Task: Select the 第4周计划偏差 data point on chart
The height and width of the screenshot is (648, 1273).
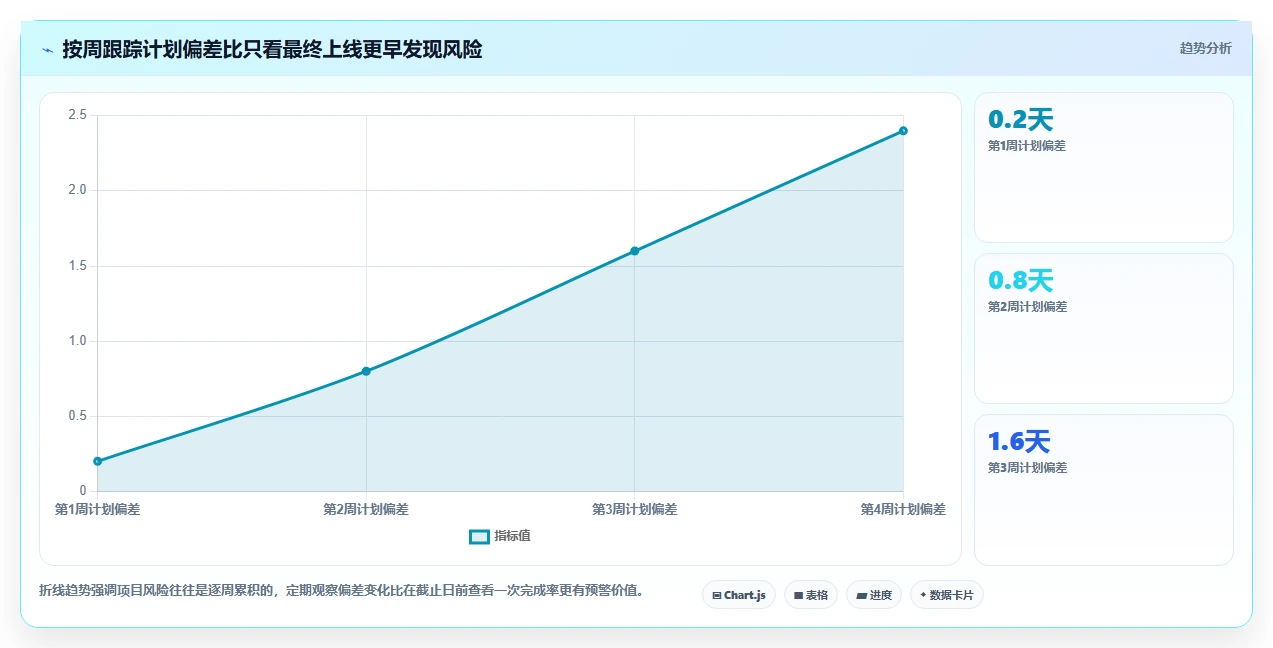Action: click(903, 131)
